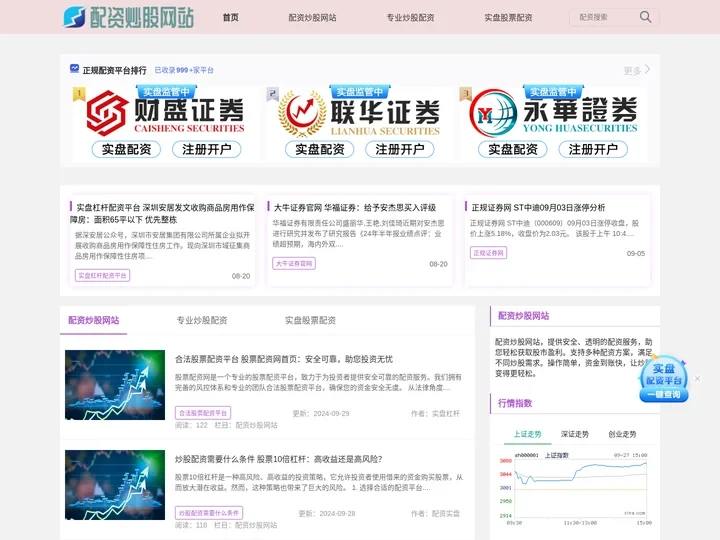Screen dimensions: 720x540
Task: Open the 首页 nav item
Action: (x=231, y=17)
